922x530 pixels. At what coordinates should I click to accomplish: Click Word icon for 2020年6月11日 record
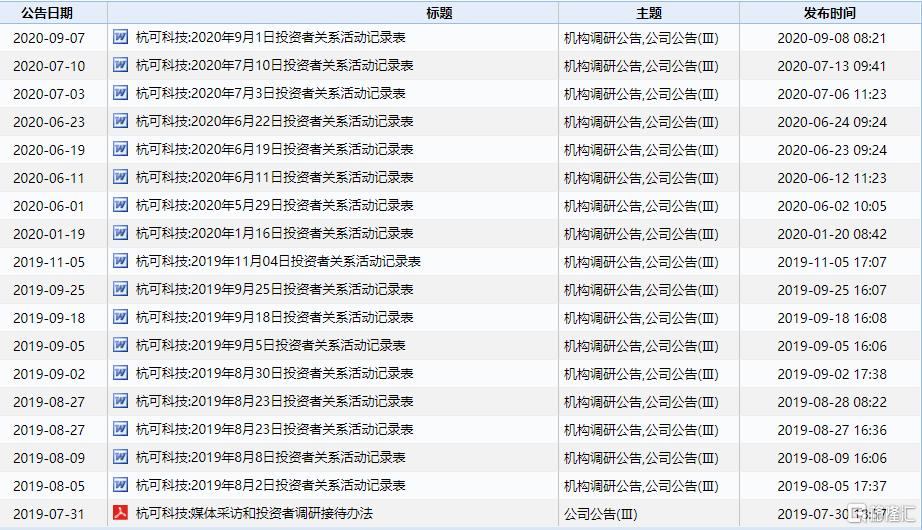click(120, 177)
